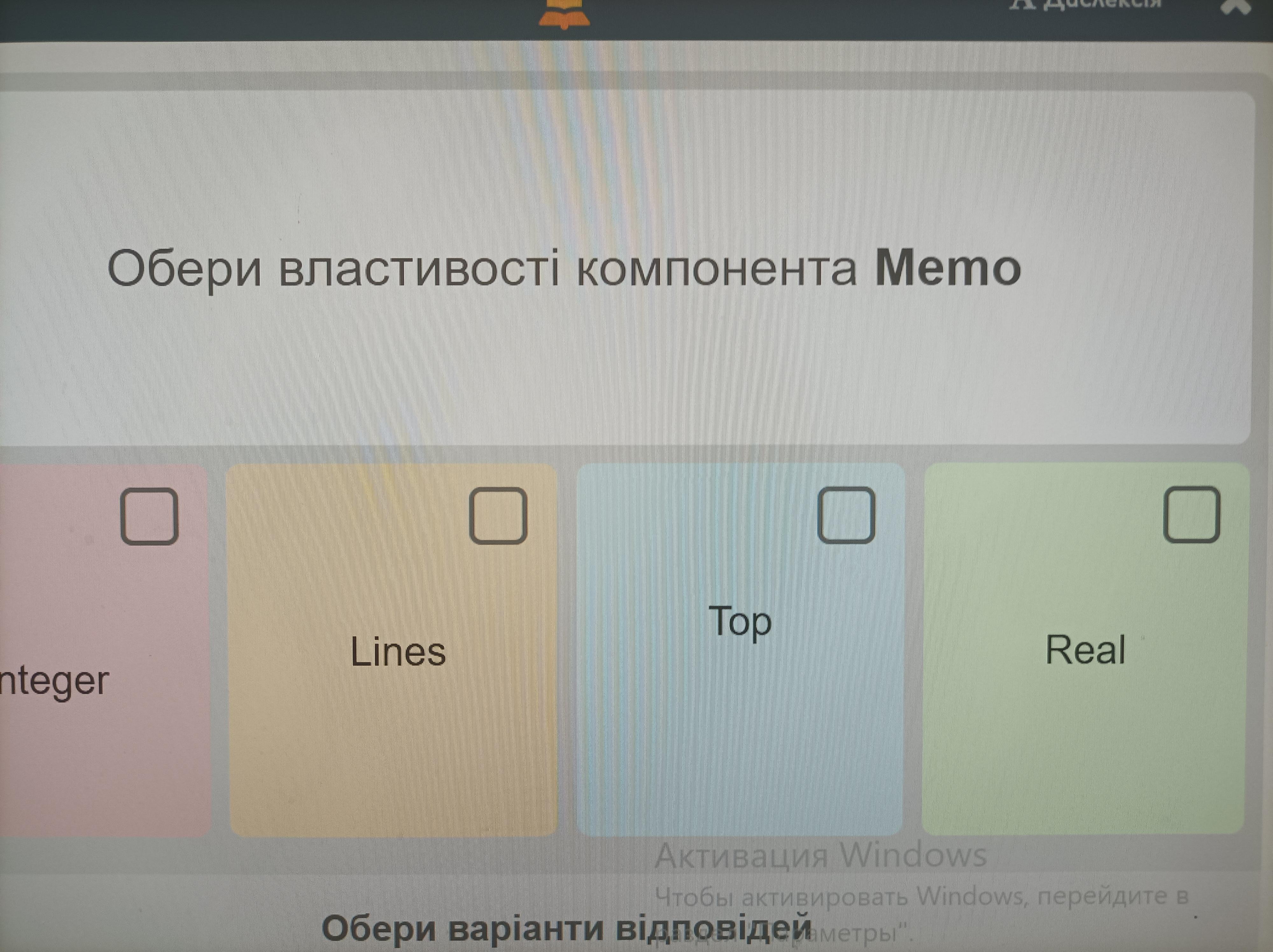Tick the checkbox on the Integer card
This screenshot has width=1273, height=952.
coord(149,516)
